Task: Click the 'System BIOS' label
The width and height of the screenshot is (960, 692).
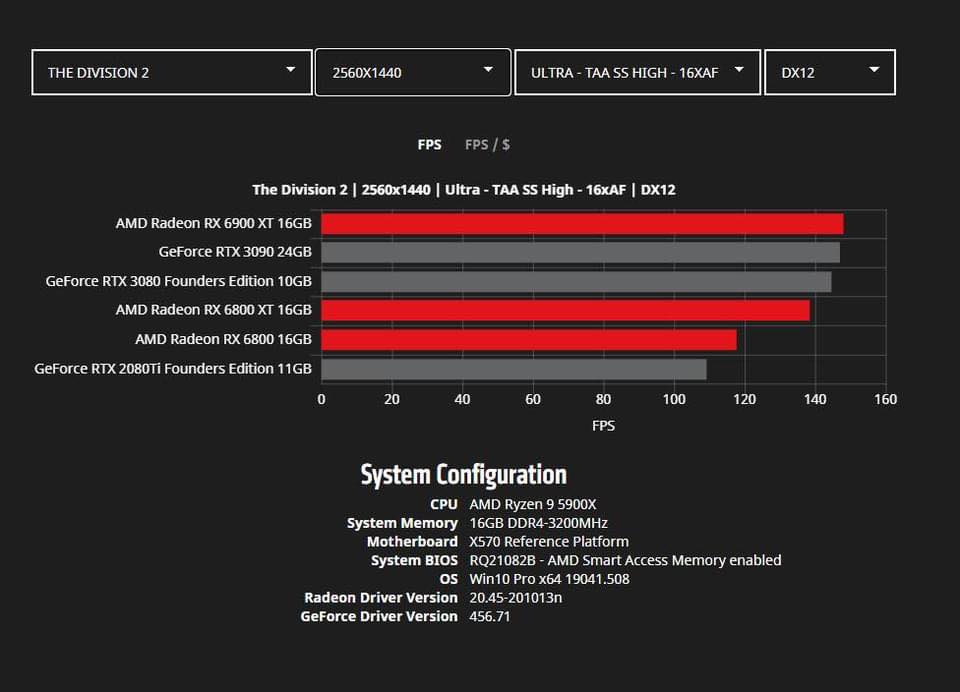Action: pos(414,560)
